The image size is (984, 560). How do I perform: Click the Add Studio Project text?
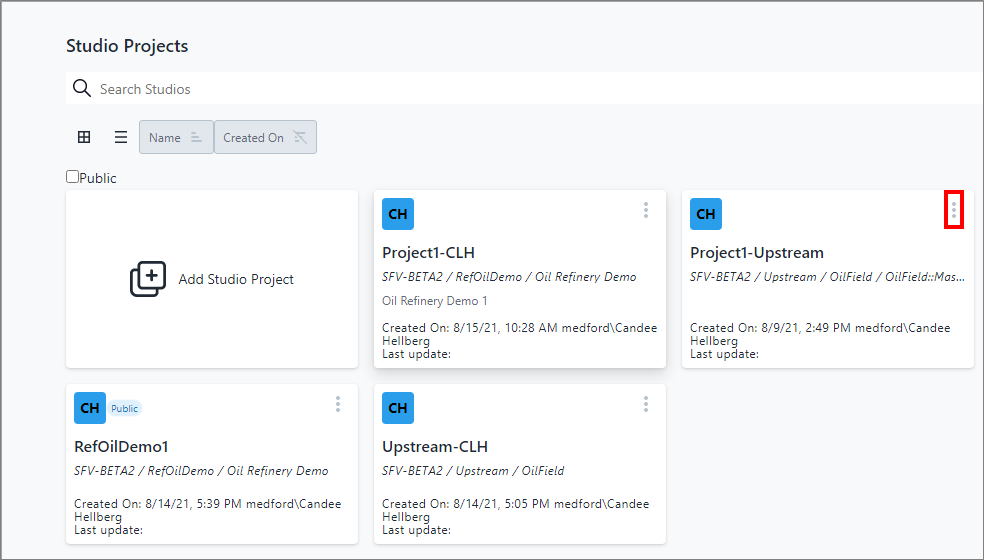tap(236, 279)
